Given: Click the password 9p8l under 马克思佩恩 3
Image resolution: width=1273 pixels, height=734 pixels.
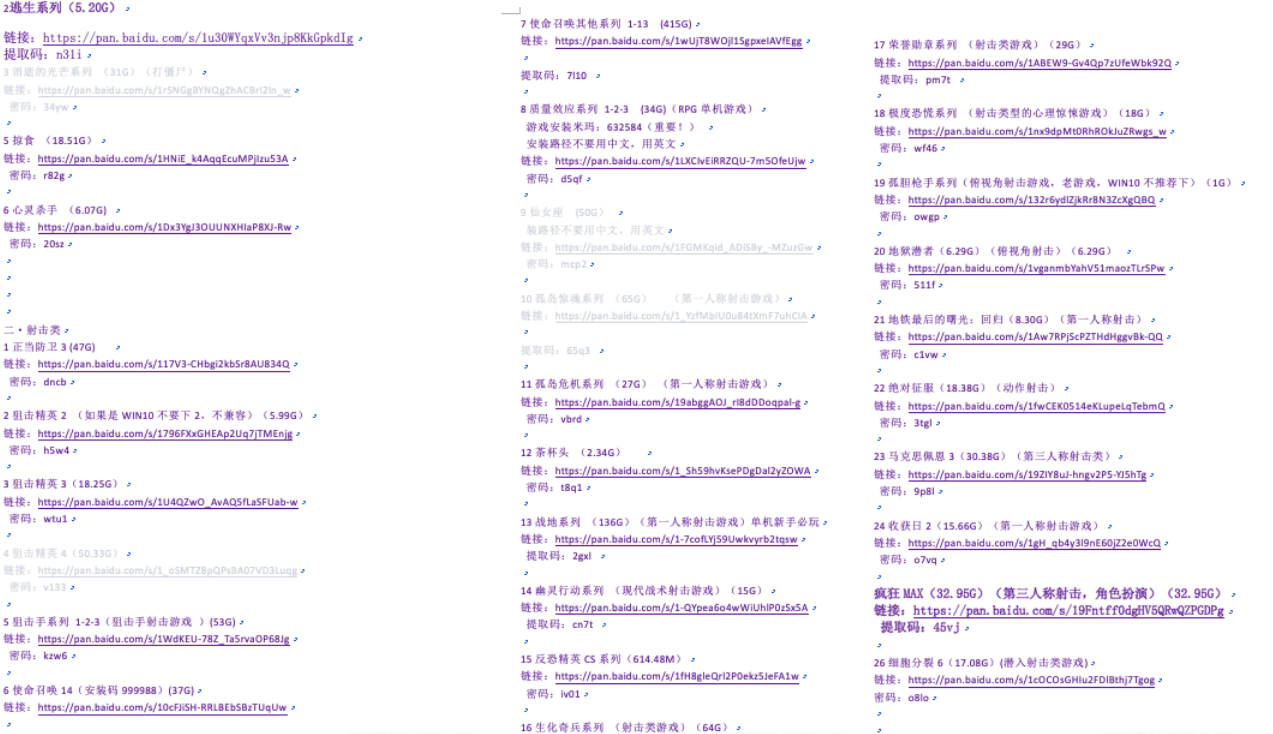Looking at the screenshot, I should point(925,491).
